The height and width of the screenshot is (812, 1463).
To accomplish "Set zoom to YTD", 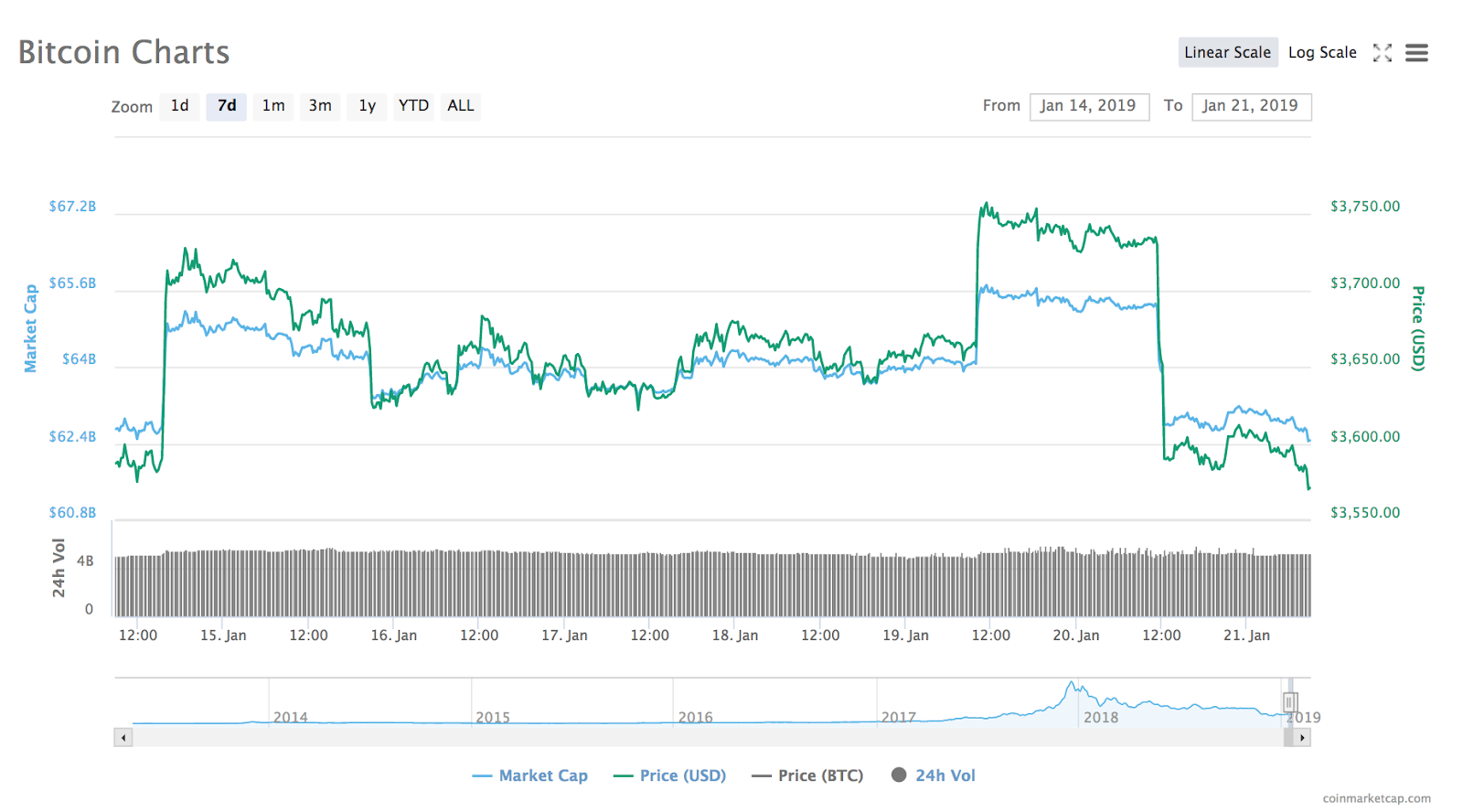I will pos(413,106).
